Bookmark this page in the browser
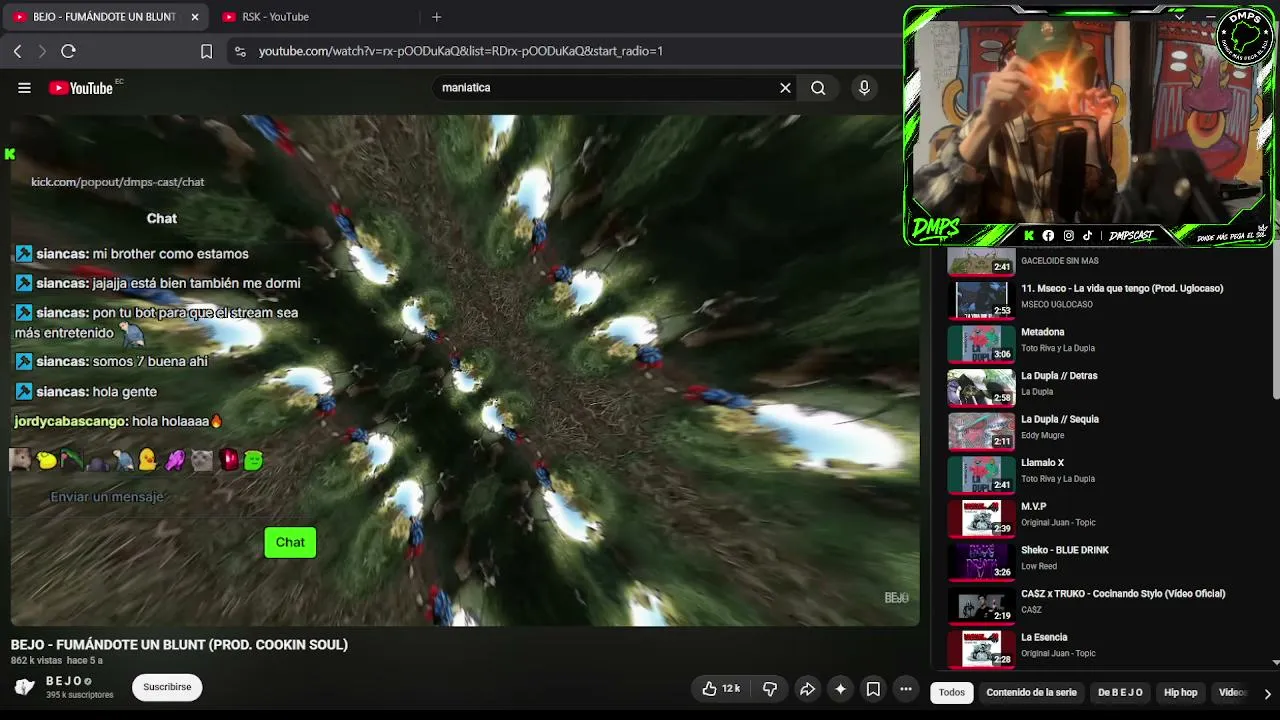 click(x=206, y=51)
